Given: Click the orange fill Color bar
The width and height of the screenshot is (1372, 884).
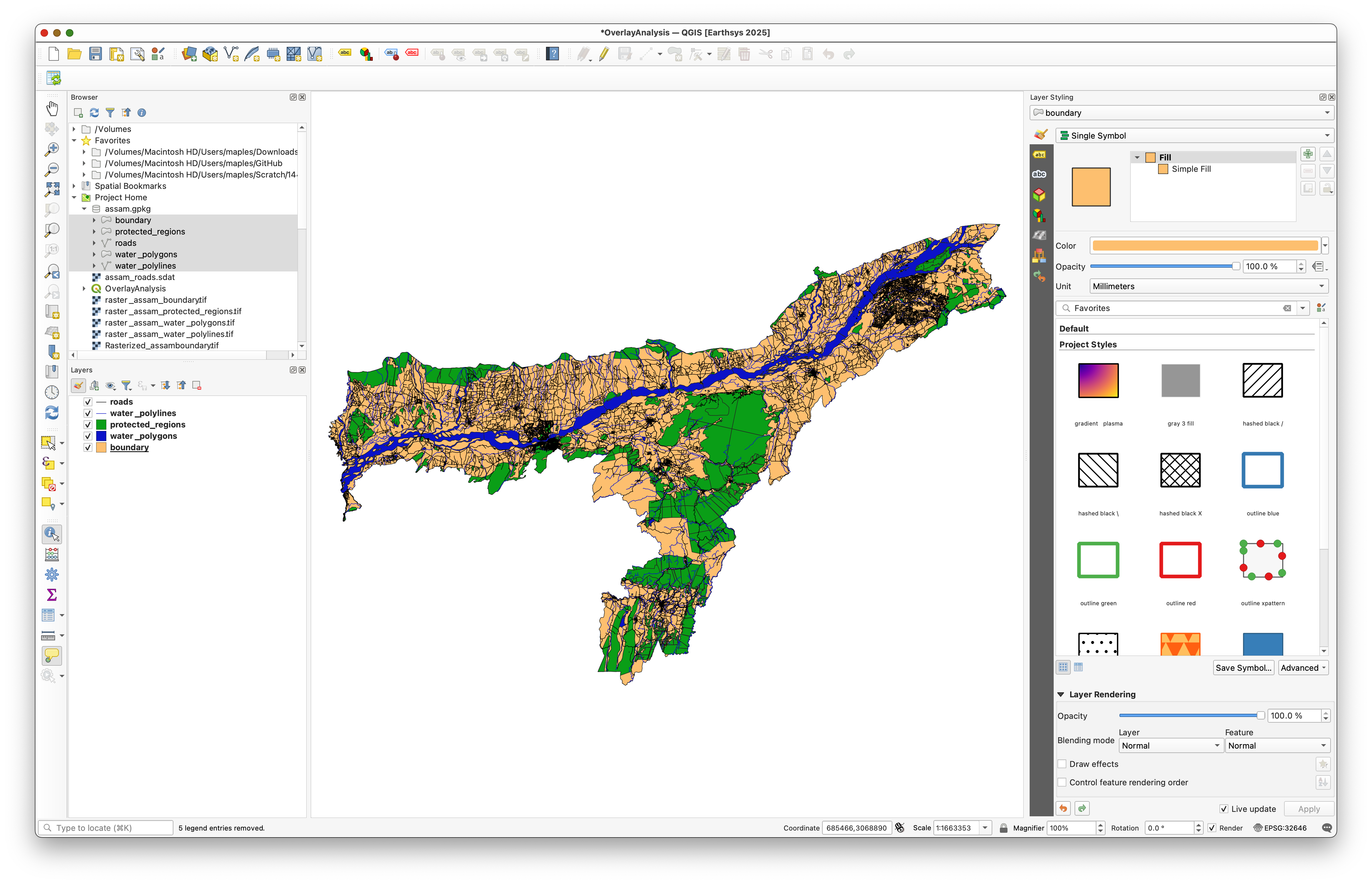Looking at the screenshot, I should [x=1205, y=246].
